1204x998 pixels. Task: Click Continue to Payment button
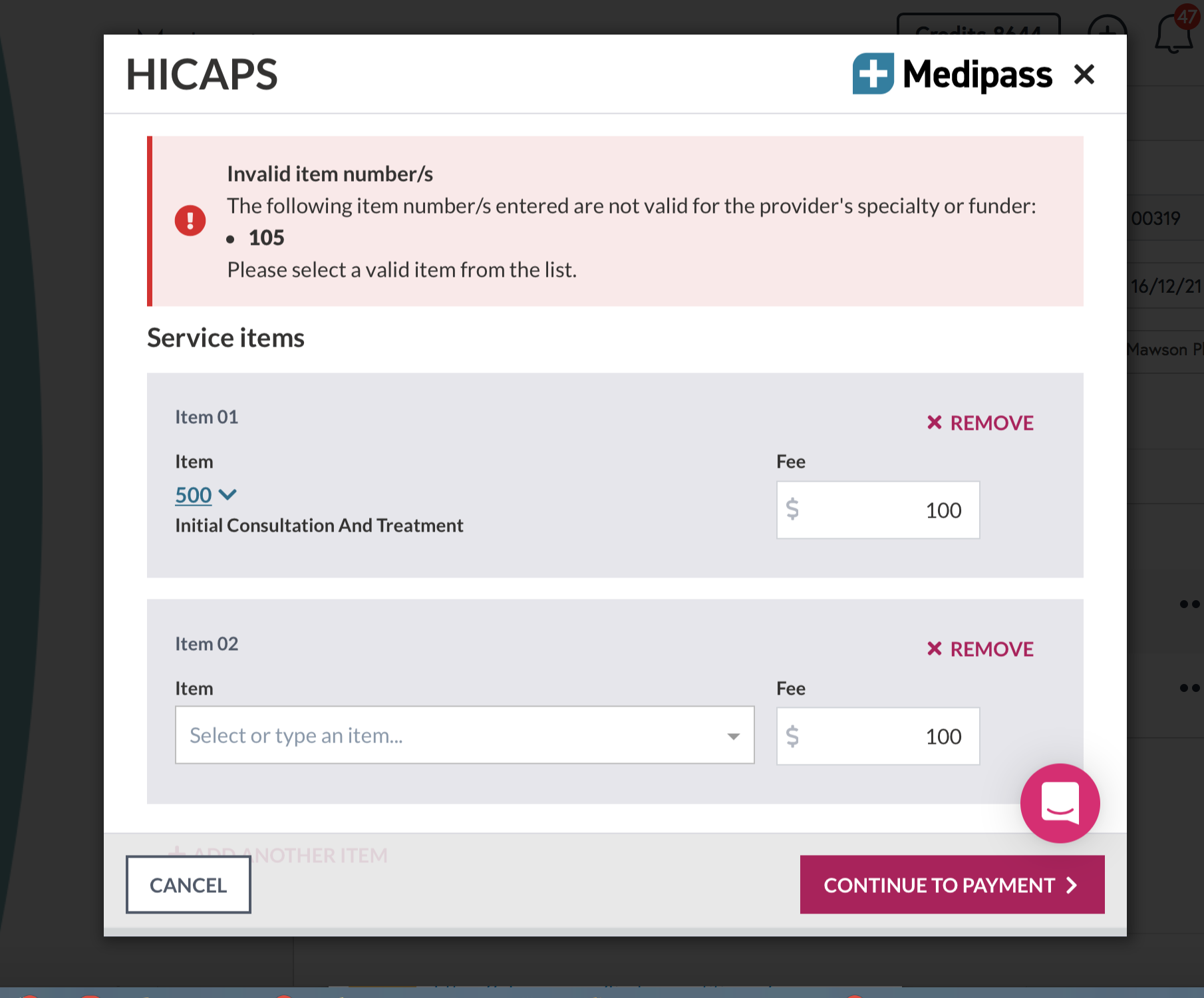(x=951, y=885)
